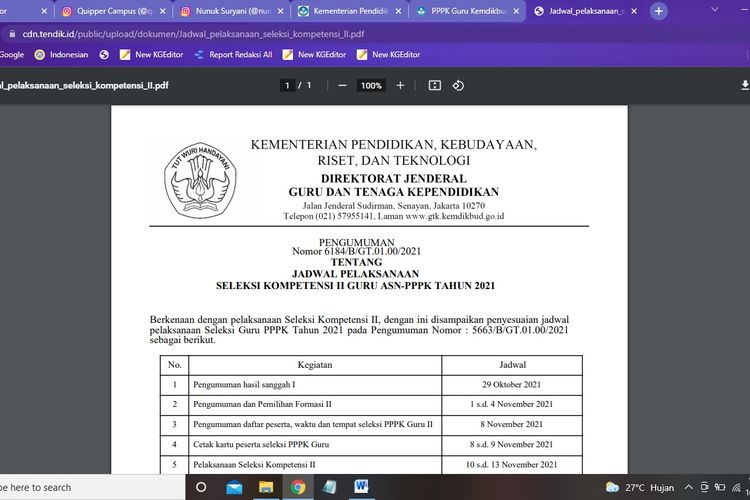Image resolution: width=750 pixels, height=500 pixels.
Task: Zoom out the PDF with minus button
Action: (x=342, y=86)
